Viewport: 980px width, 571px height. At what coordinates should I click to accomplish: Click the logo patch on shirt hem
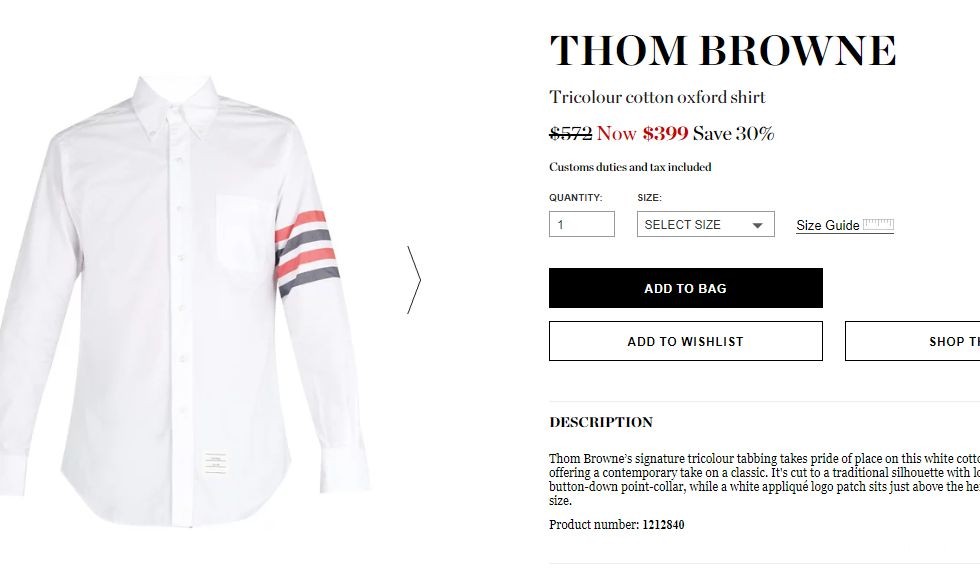coord(214,463)
